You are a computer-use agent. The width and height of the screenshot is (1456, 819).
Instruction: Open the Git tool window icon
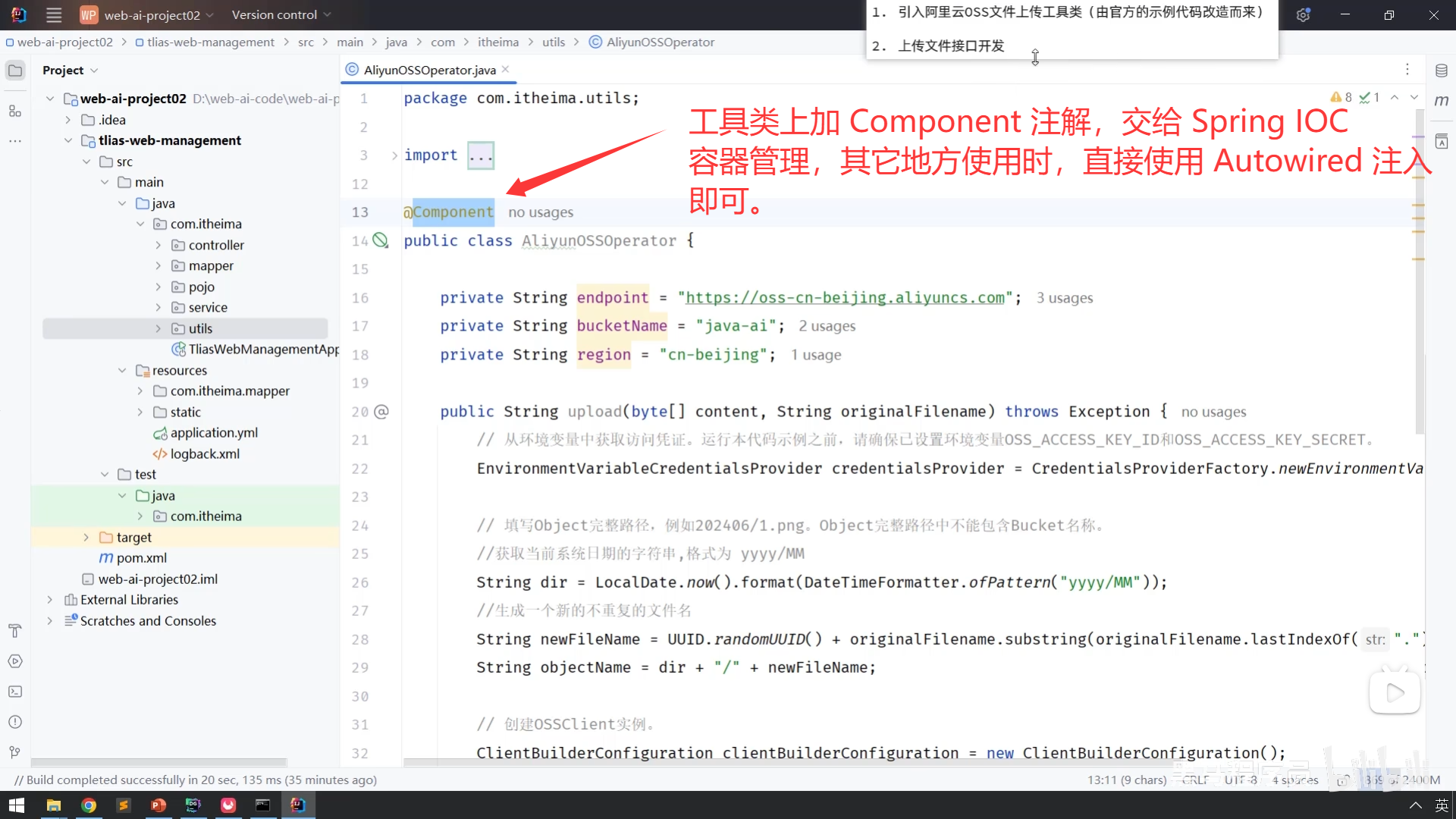coord(14,752)
